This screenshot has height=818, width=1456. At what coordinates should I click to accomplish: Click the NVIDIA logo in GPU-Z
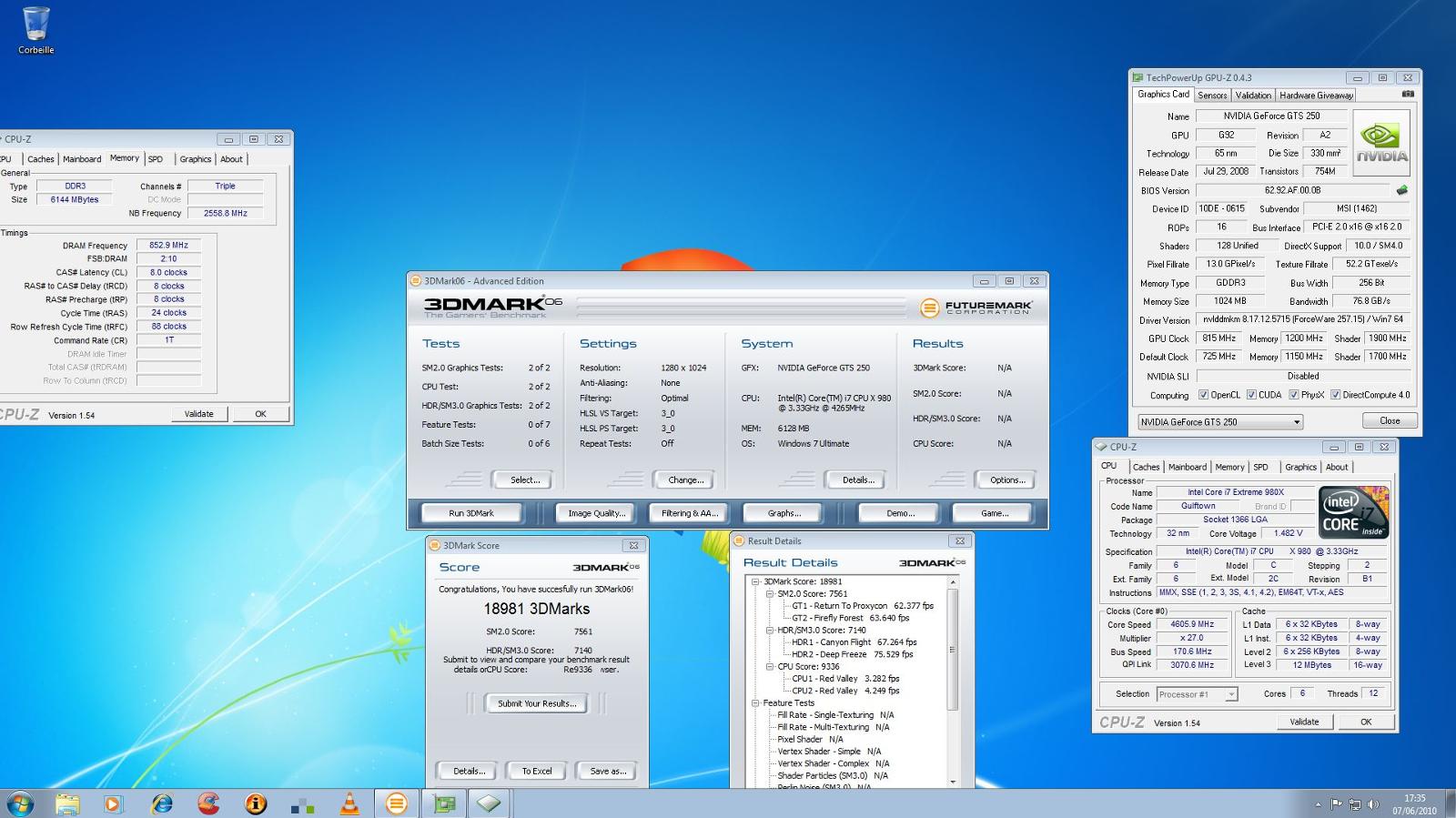coord(1381,143)
